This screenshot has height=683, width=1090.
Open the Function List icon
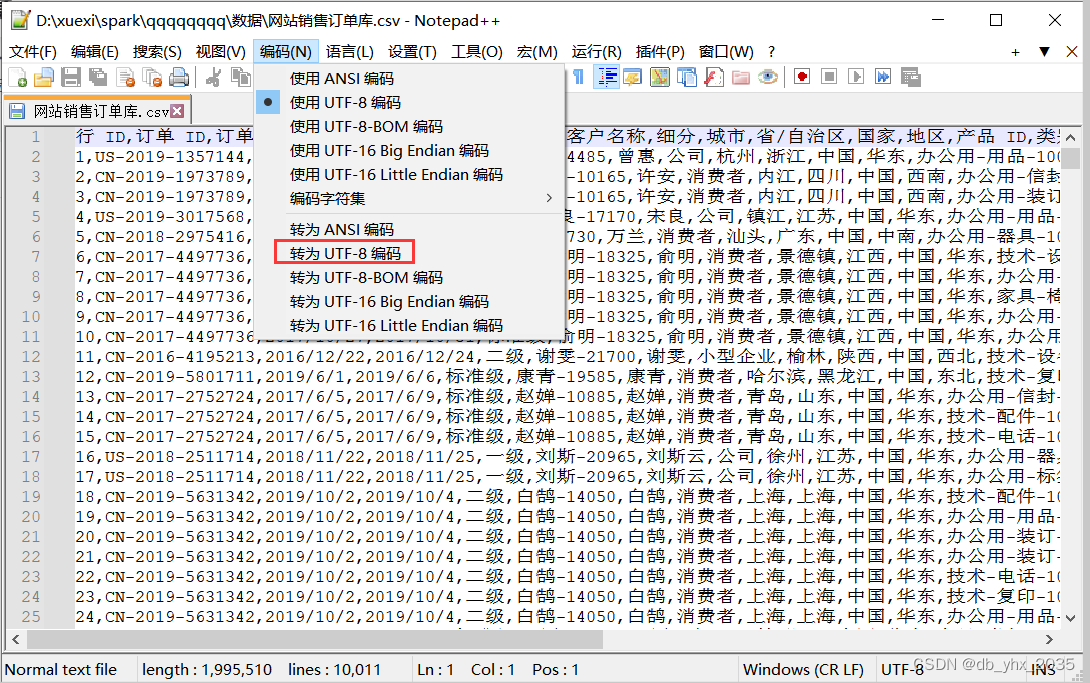click(x=714, y=77)
